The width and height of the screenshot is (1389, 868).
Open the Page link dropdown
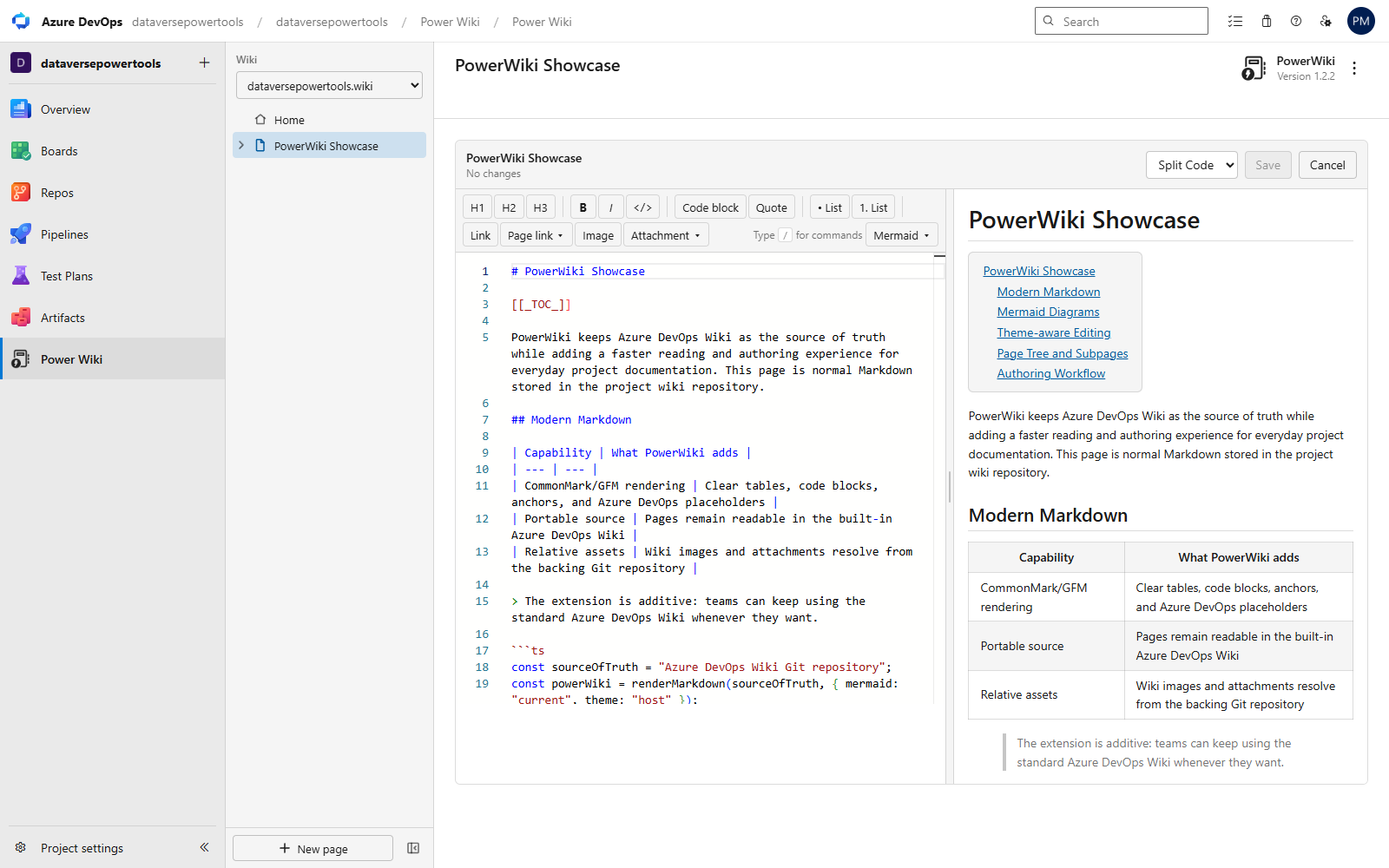[536, 235]
